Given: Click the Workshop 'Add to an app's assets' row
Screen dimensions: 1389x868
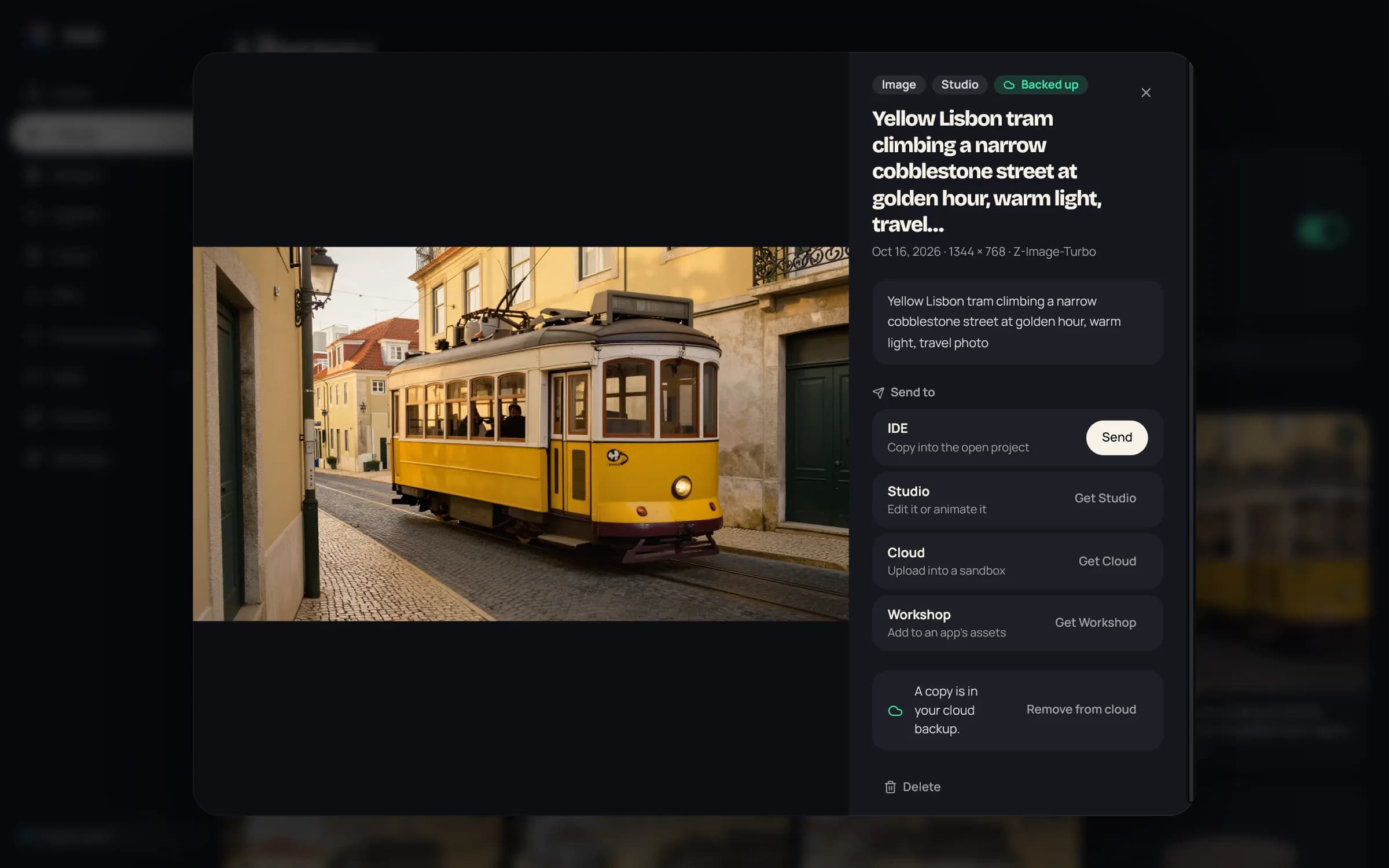Looking at the screenshot, I should click(x=1017, y=623).
